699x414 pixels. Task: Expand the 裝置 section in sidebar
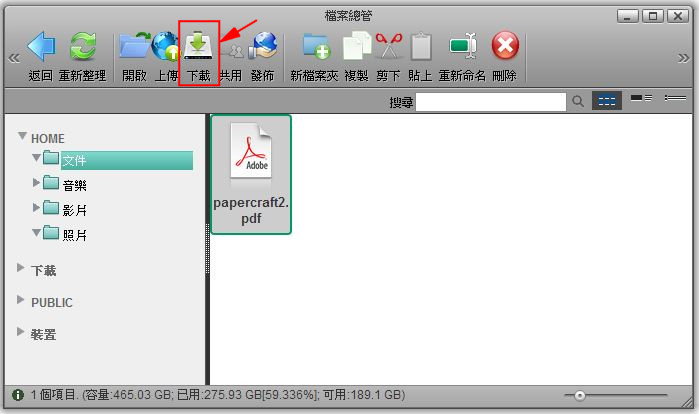click(x=22, y=334)
